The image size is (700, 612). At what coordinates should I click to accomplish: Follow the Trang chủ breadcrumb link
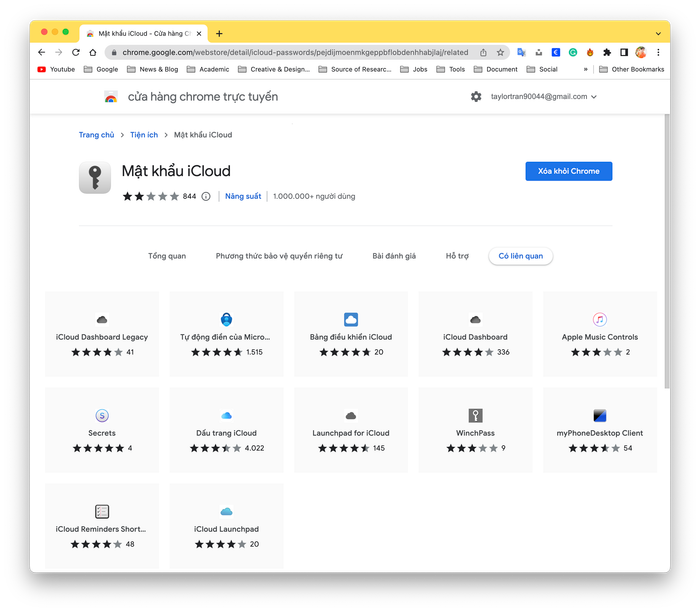[x=96, y=135]
